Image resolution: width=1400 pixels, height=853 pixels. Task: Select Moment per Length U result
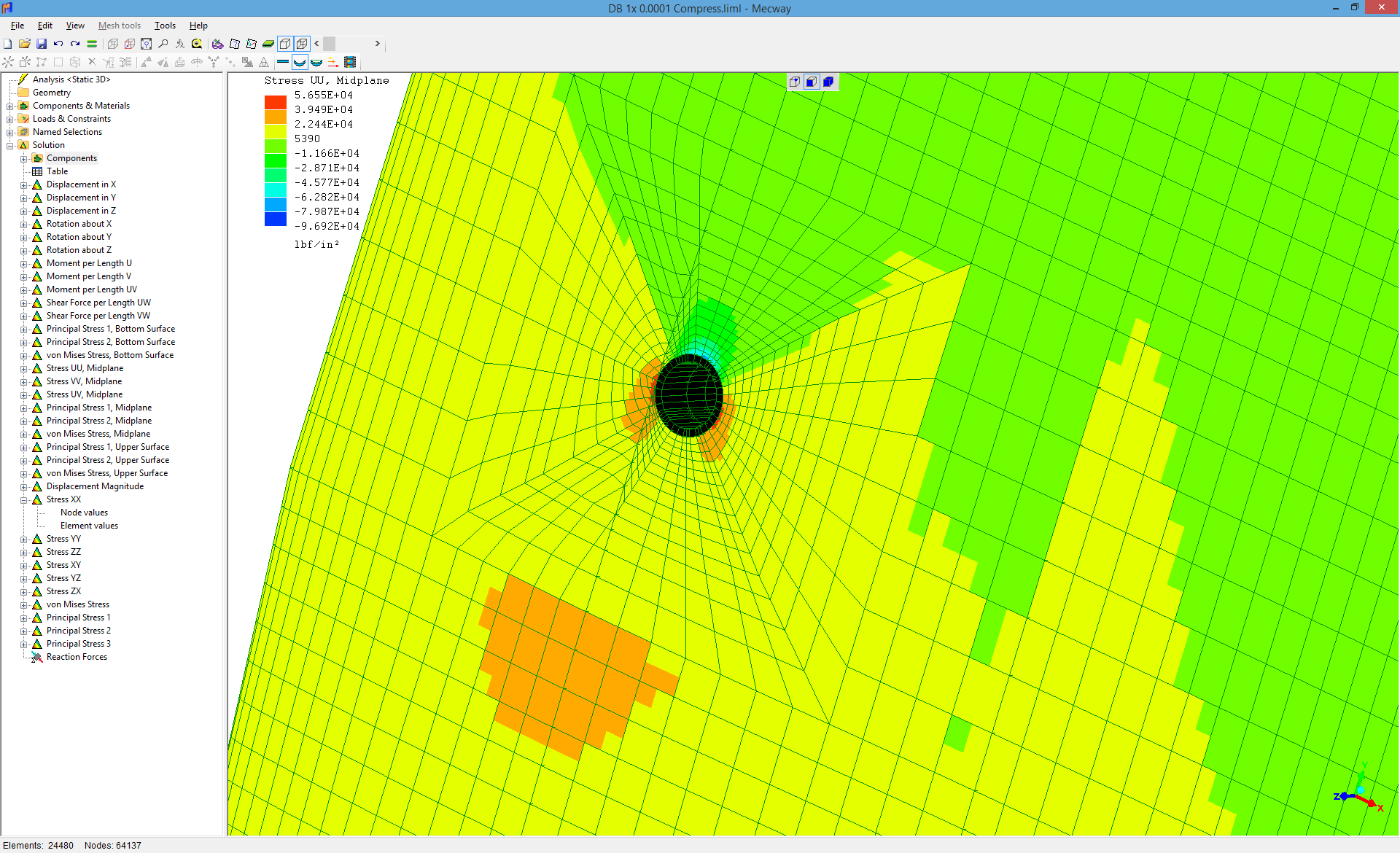click(x=89, y=263)
